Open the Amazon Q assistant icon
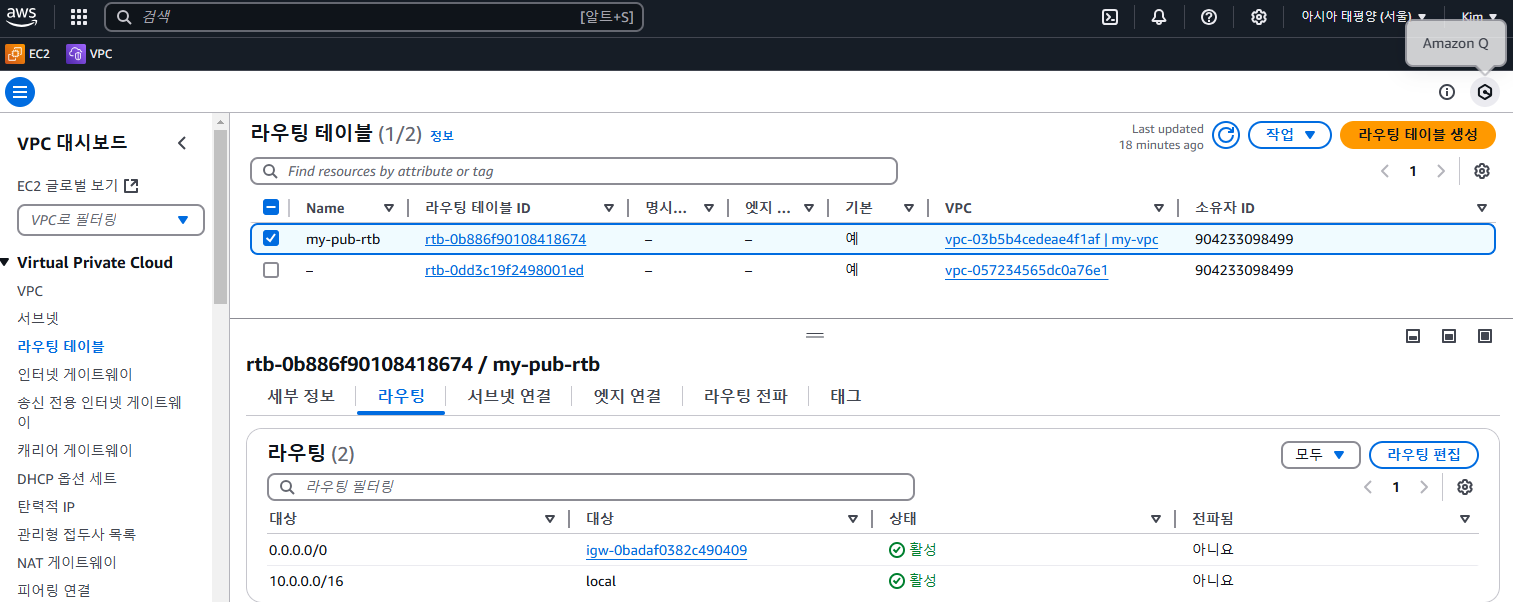Image resolution: width=1513 pixels, height=602 pixels. pyautogui.click(x=1485, y=92)
